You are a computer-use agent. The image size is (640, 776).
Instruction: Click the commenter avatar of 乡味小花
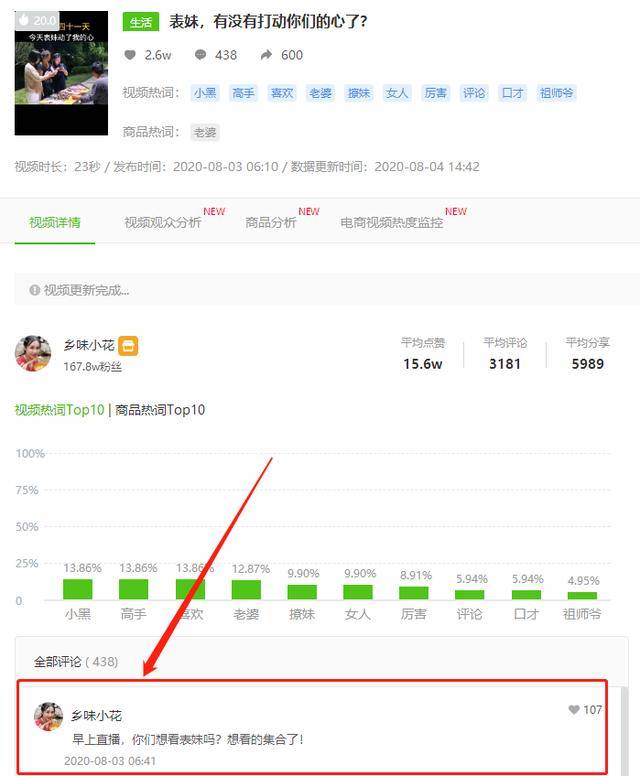(x=49, y=716)
